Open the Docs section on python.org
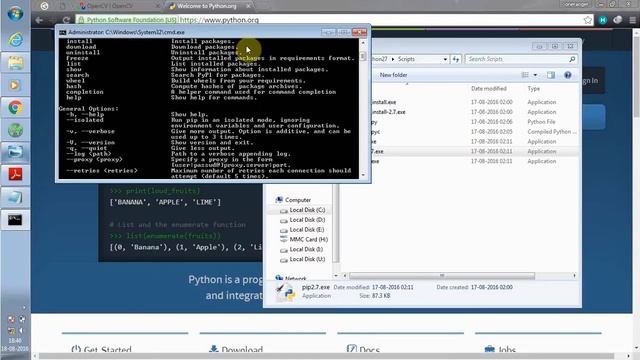The width and height of the screenshot is (640, 360). (363, 350)
